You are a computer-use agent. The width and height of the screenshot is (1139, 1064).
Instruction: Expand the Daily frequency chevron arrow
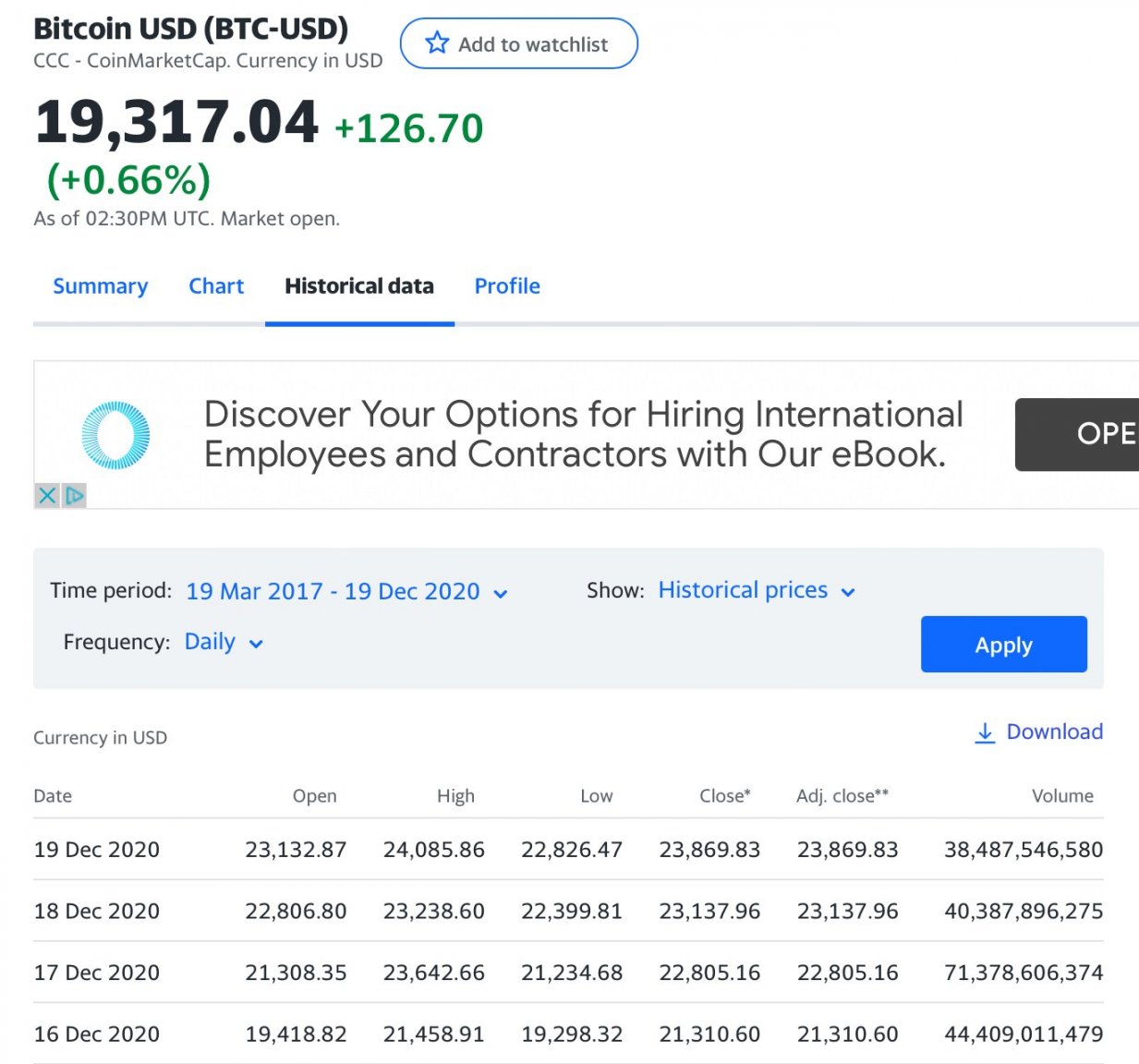256,644
